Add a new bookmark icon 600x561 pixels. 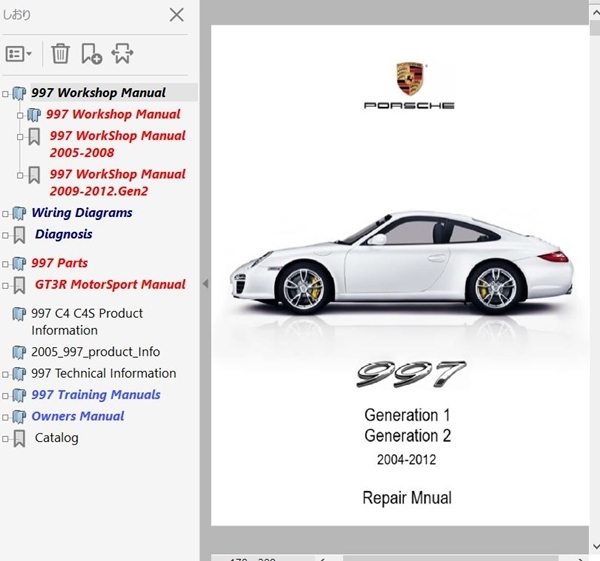(91, 54)
